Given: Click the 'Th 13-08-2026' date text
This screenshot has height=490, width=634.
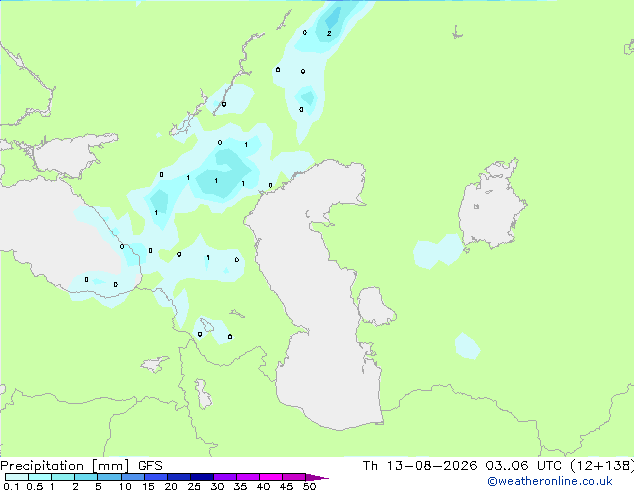Looking at the screenshot, I should click(x=420, y=465).
